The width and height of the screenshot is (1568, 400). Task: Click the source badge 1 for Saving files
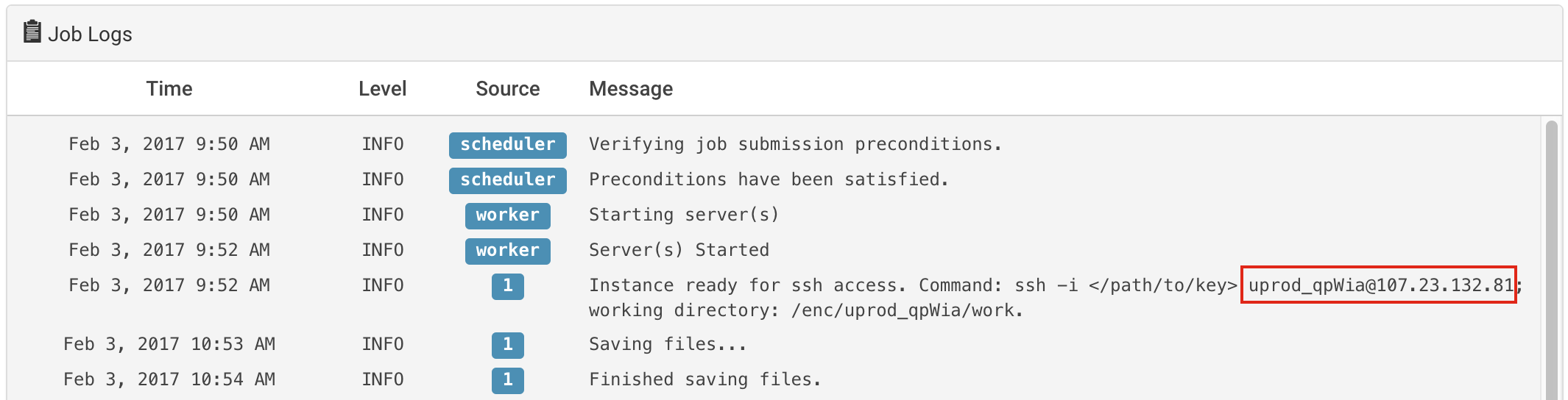coord(507,345)
